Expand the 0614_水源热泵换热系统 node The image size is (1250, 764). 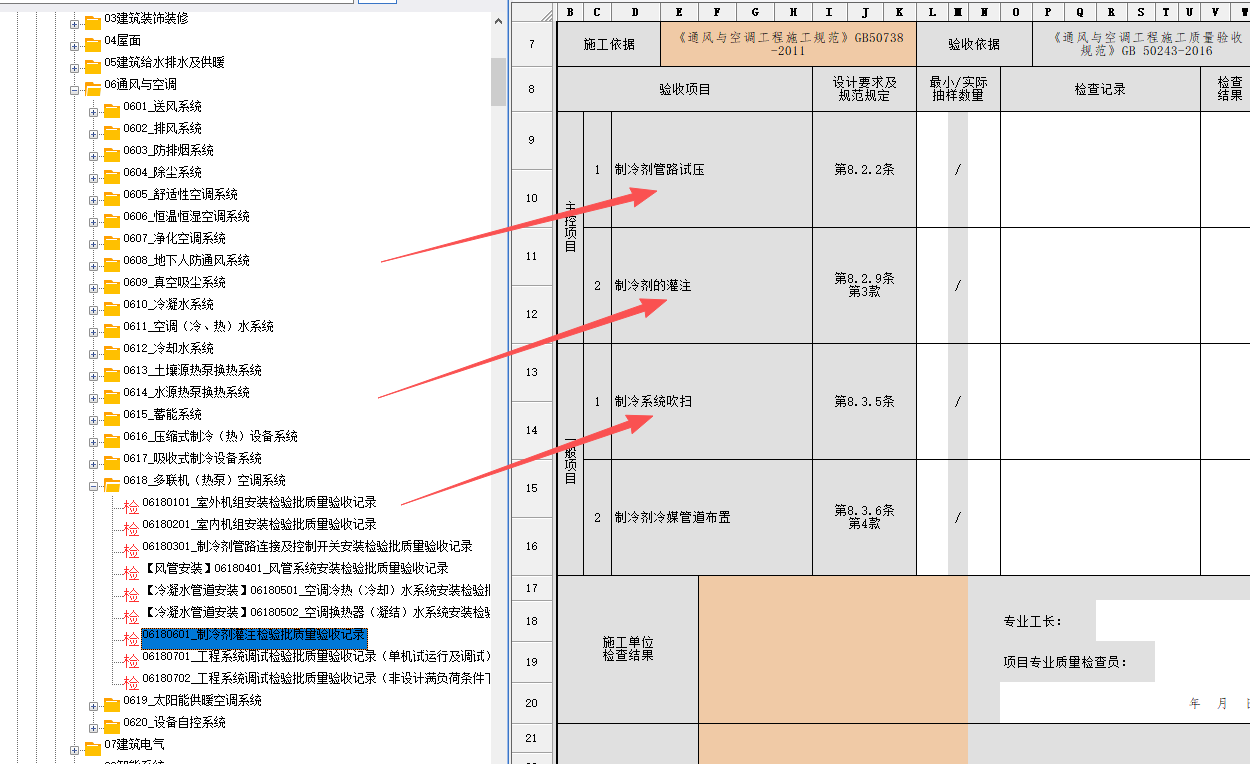tap(94, 398)
